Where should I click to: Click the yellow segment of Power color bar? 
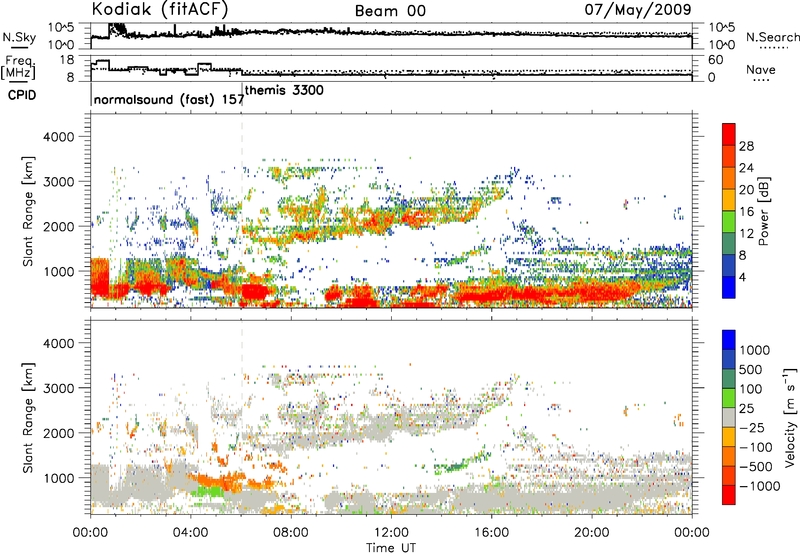[729, 200]
